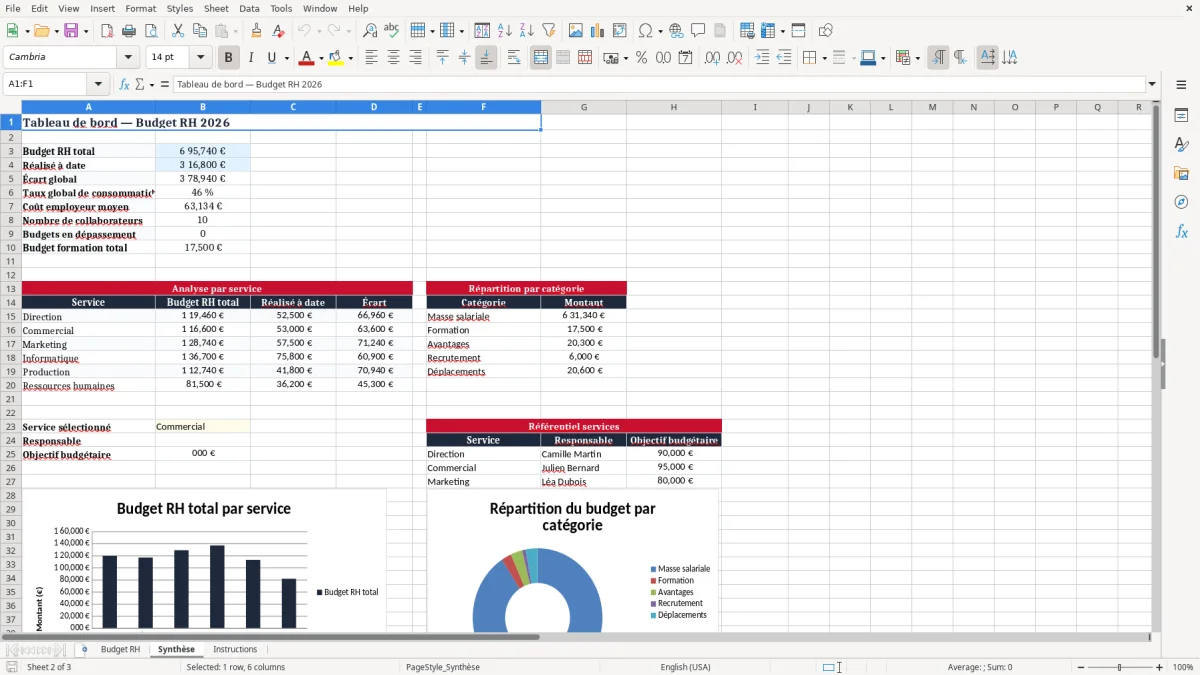Open the Format menu
This screenshot has height=675, width=1200.
coord(140,8)
